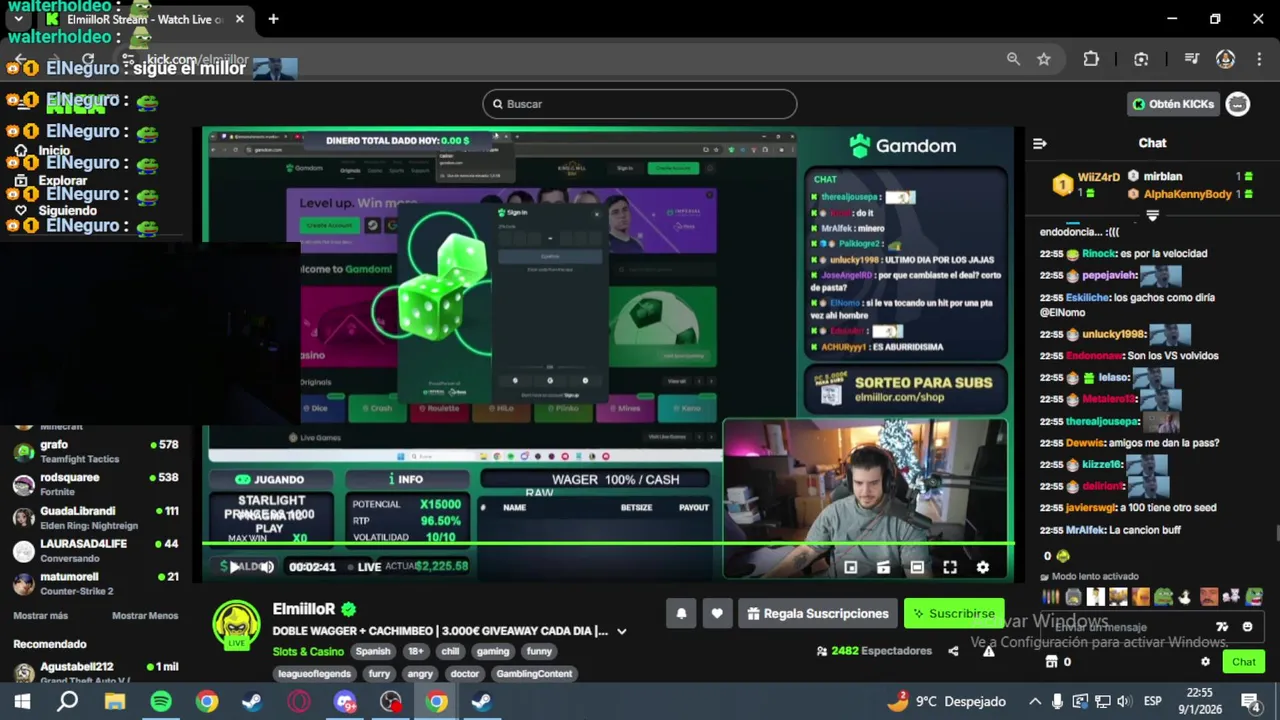
Task: Open ESP keyboard language selector
Action: coord(1153,702)
